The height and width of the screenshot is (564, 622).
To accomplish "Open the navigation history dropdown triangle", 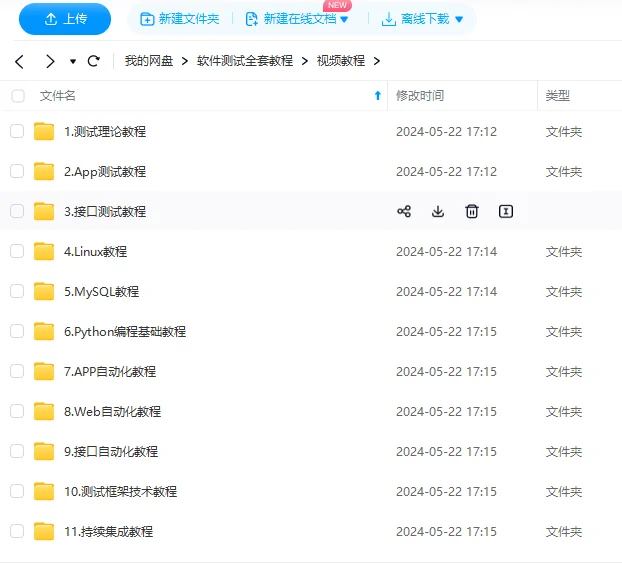I will tap(73, 61).
